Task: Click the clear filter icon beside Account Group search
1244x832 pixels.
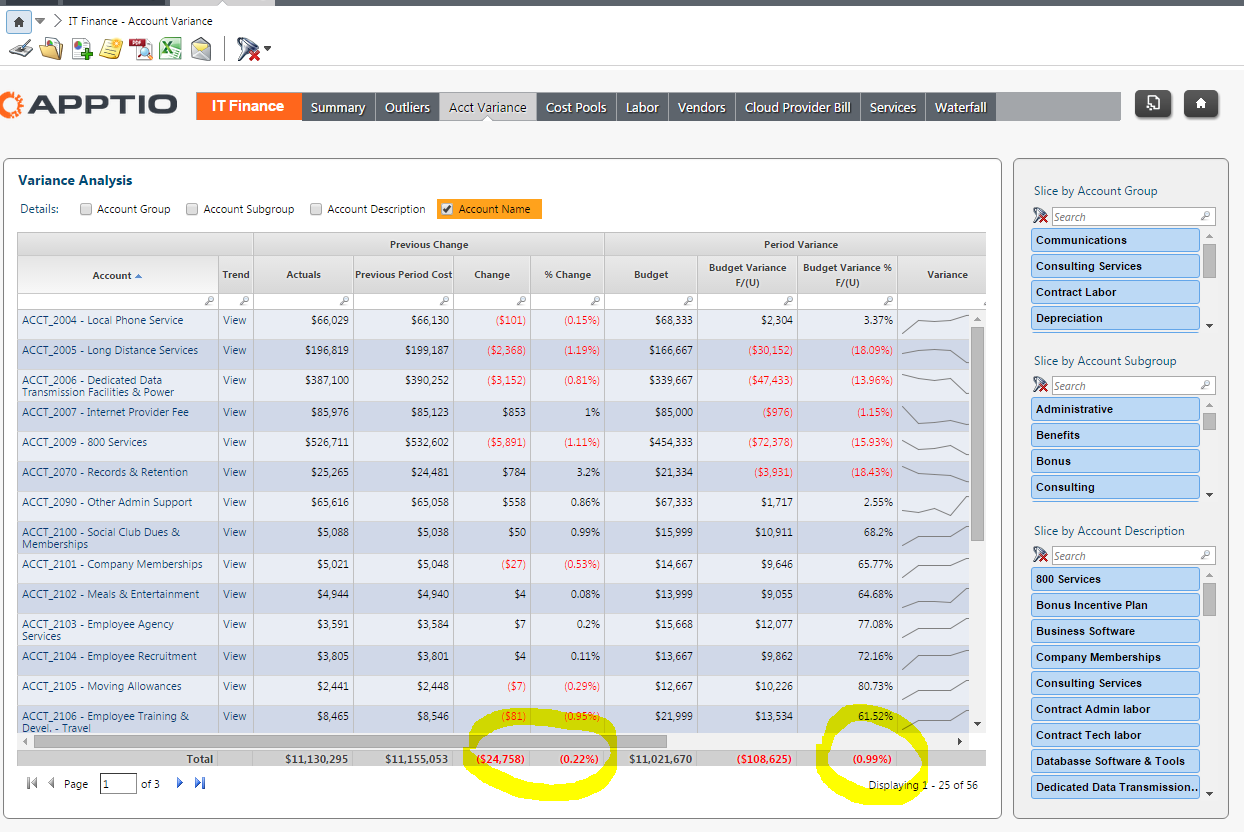Action: [x=1040, y=216]
